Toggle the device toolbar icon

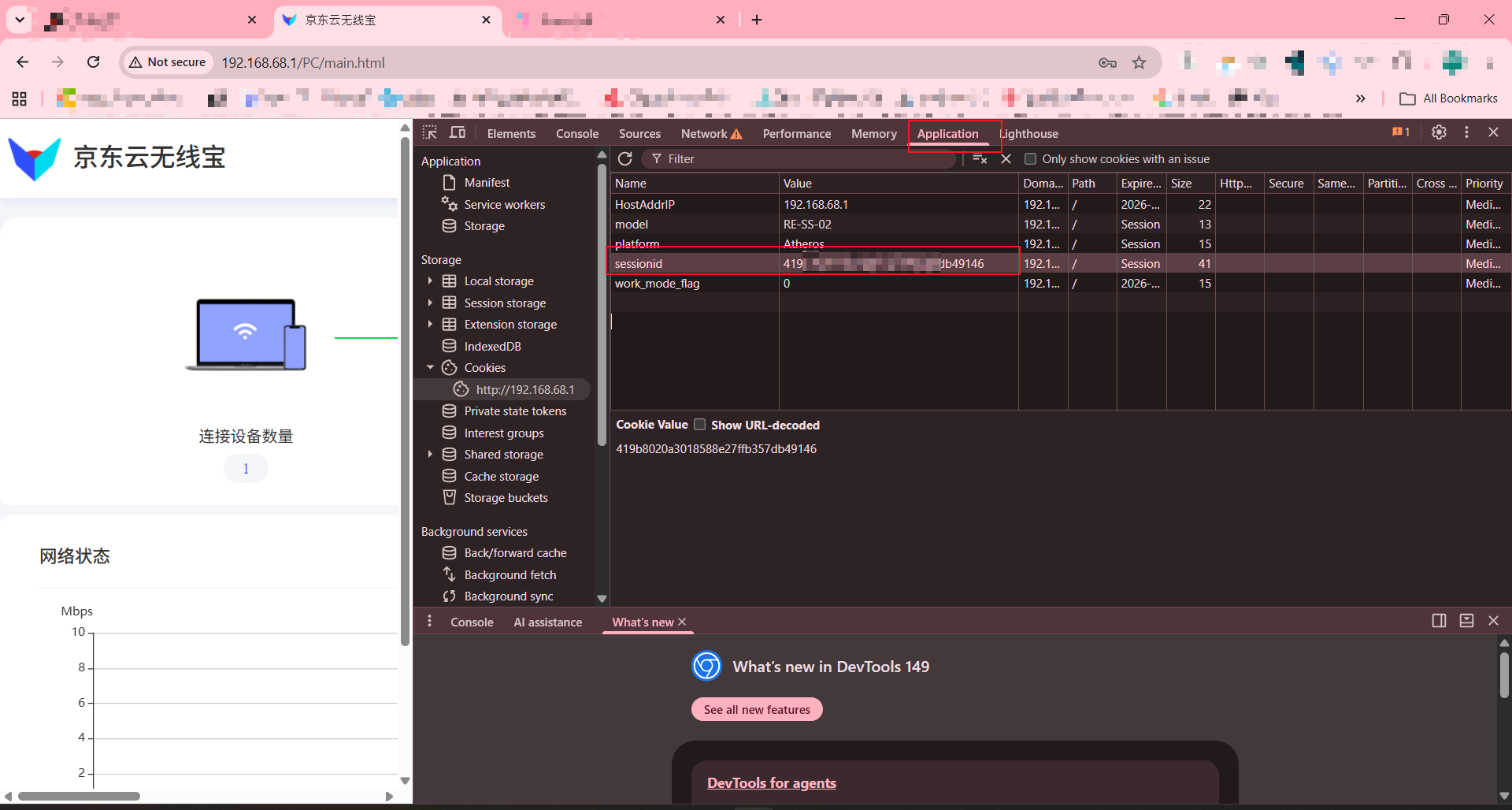458,132
